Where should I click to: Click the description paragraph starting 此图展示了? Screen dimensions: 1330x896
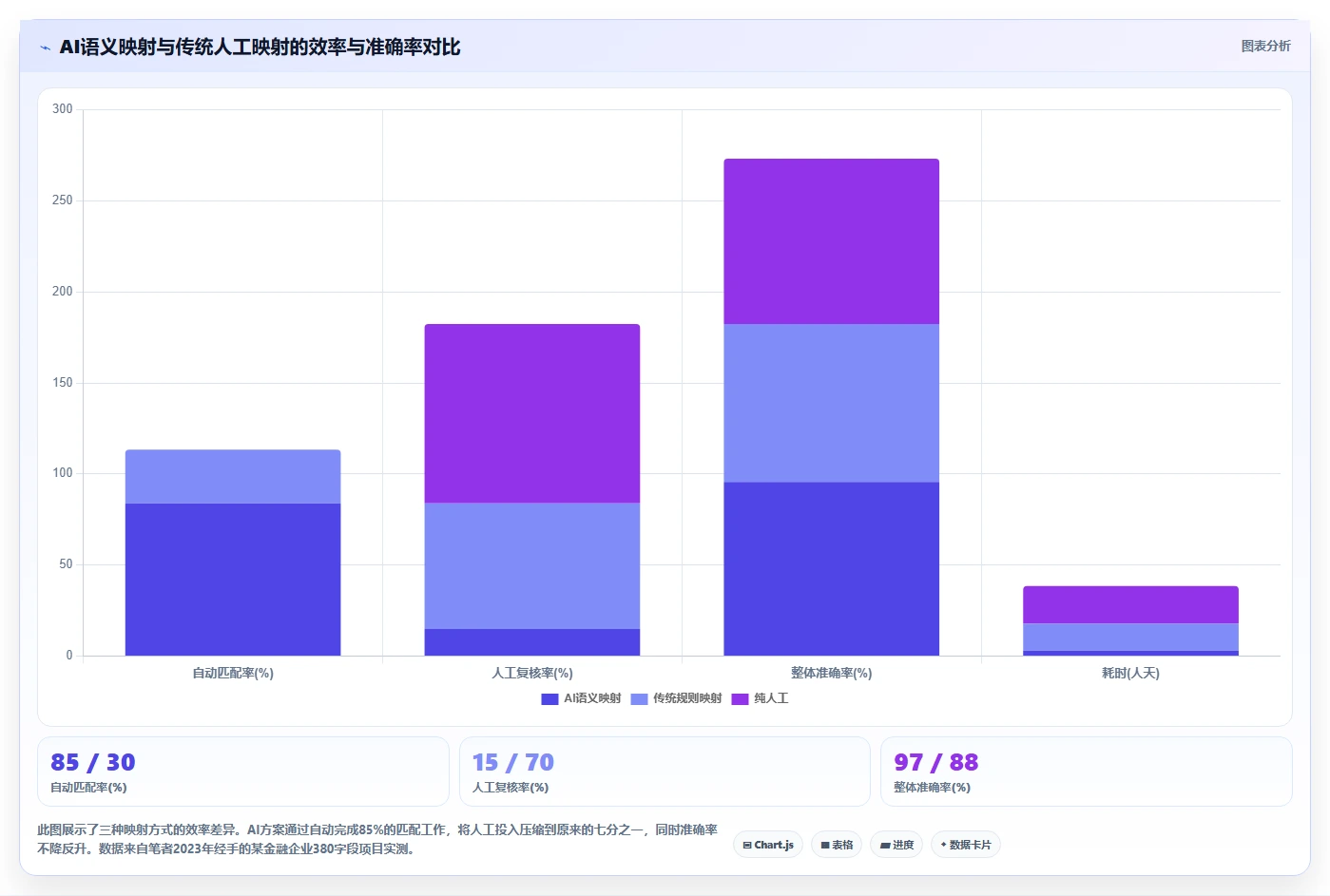pos(377,839)
